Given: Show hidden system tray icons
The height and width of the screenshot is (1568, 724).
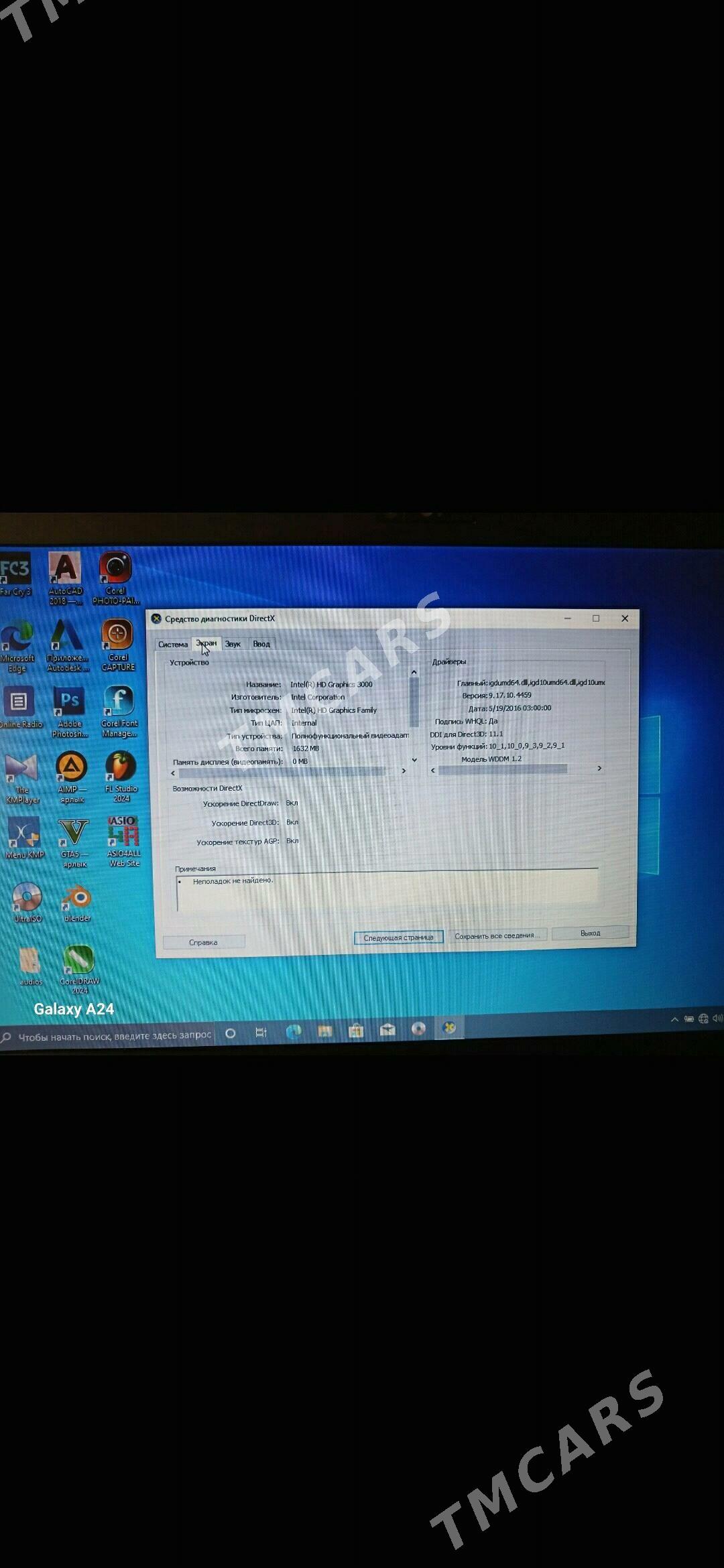Looking at the screenshot, I should click(674, 1019).
